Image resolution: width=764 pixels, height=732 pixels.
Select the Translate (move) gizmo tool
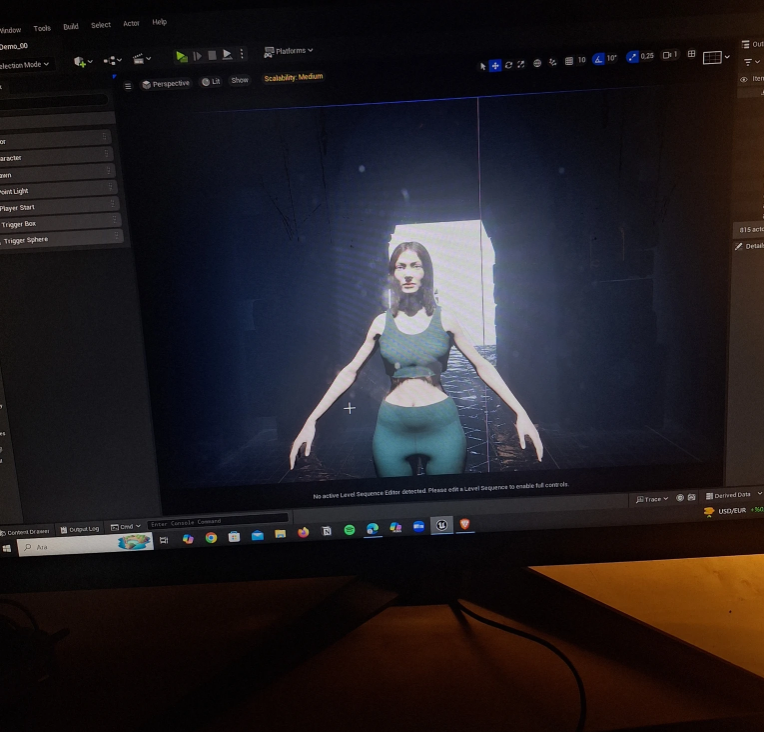tap(495, 65)
